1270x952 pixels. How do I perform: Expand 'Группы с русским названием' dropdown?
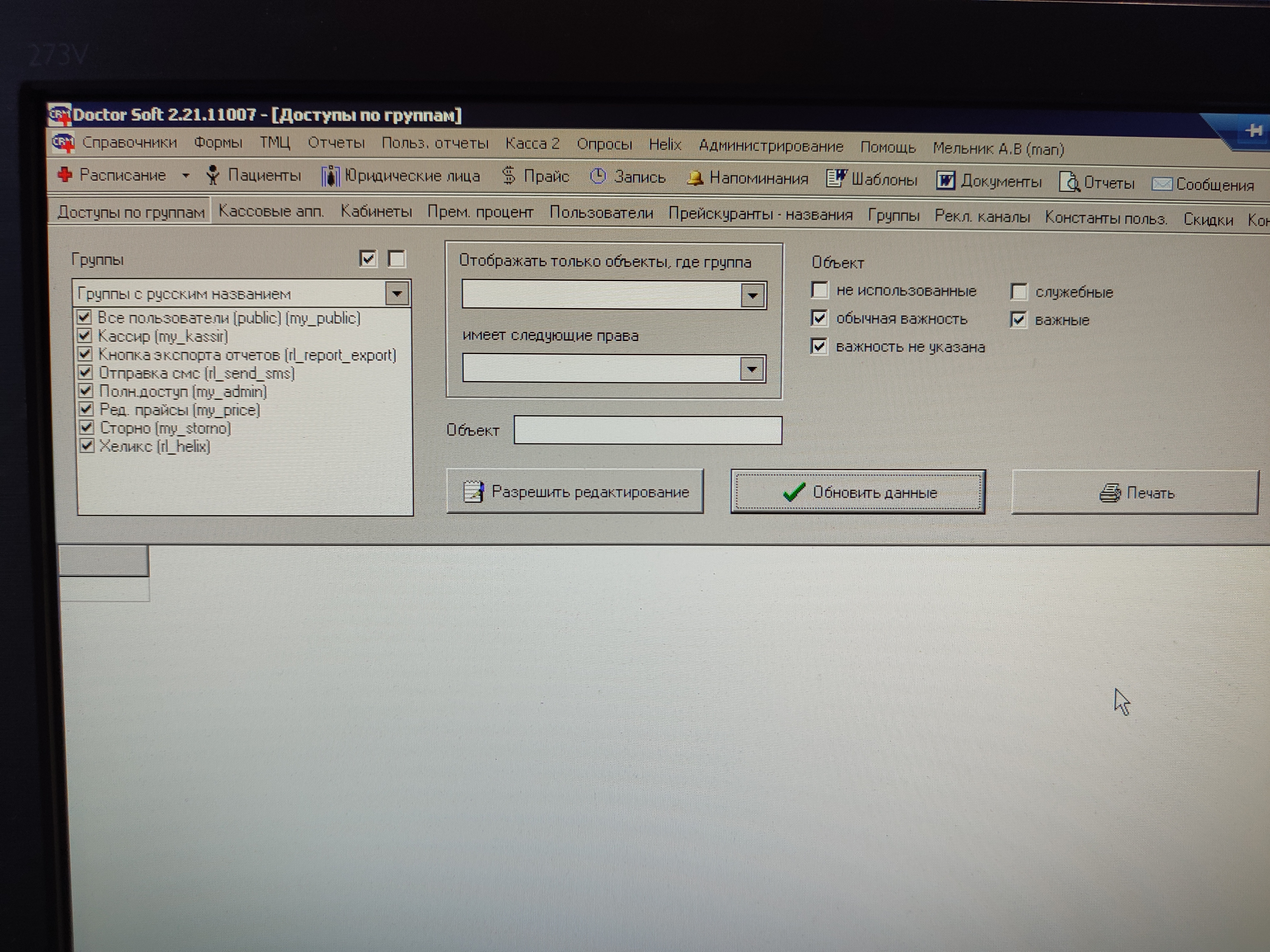pyautogui.click(x=397, y=294)
